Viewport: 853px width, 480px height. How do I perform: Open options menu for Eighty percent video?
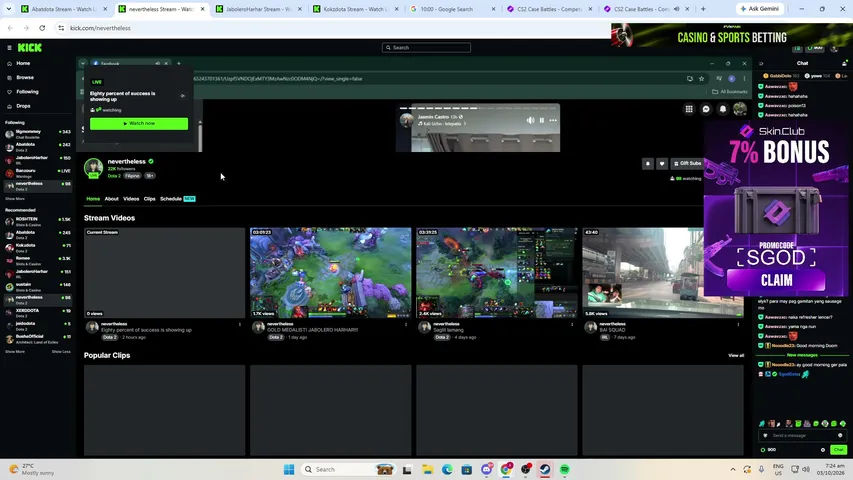click(x=240, y=324)
